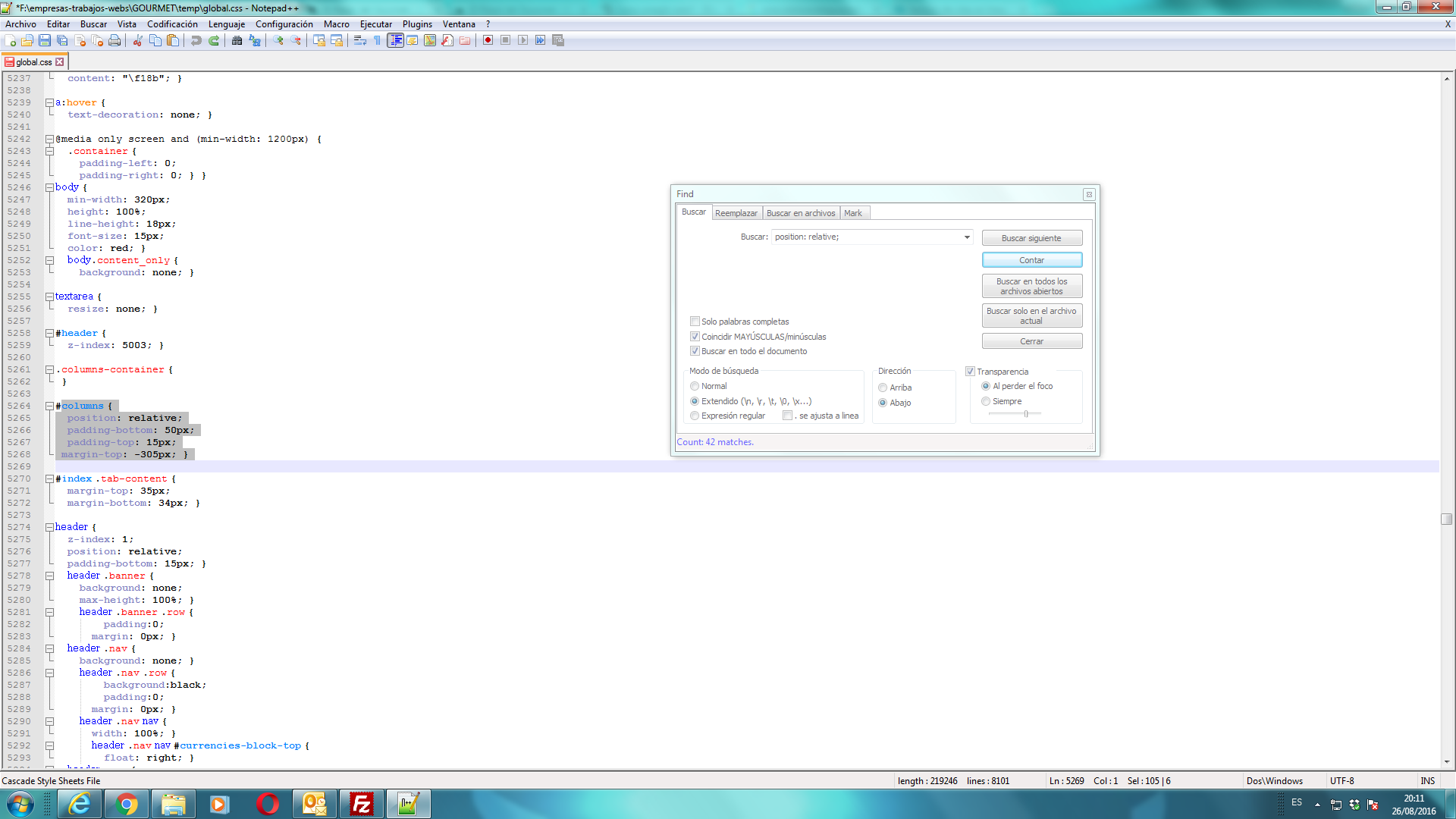Open FileZilla from the taskbar
This screenshot has width=1456, height=819.
coord(362,804)
